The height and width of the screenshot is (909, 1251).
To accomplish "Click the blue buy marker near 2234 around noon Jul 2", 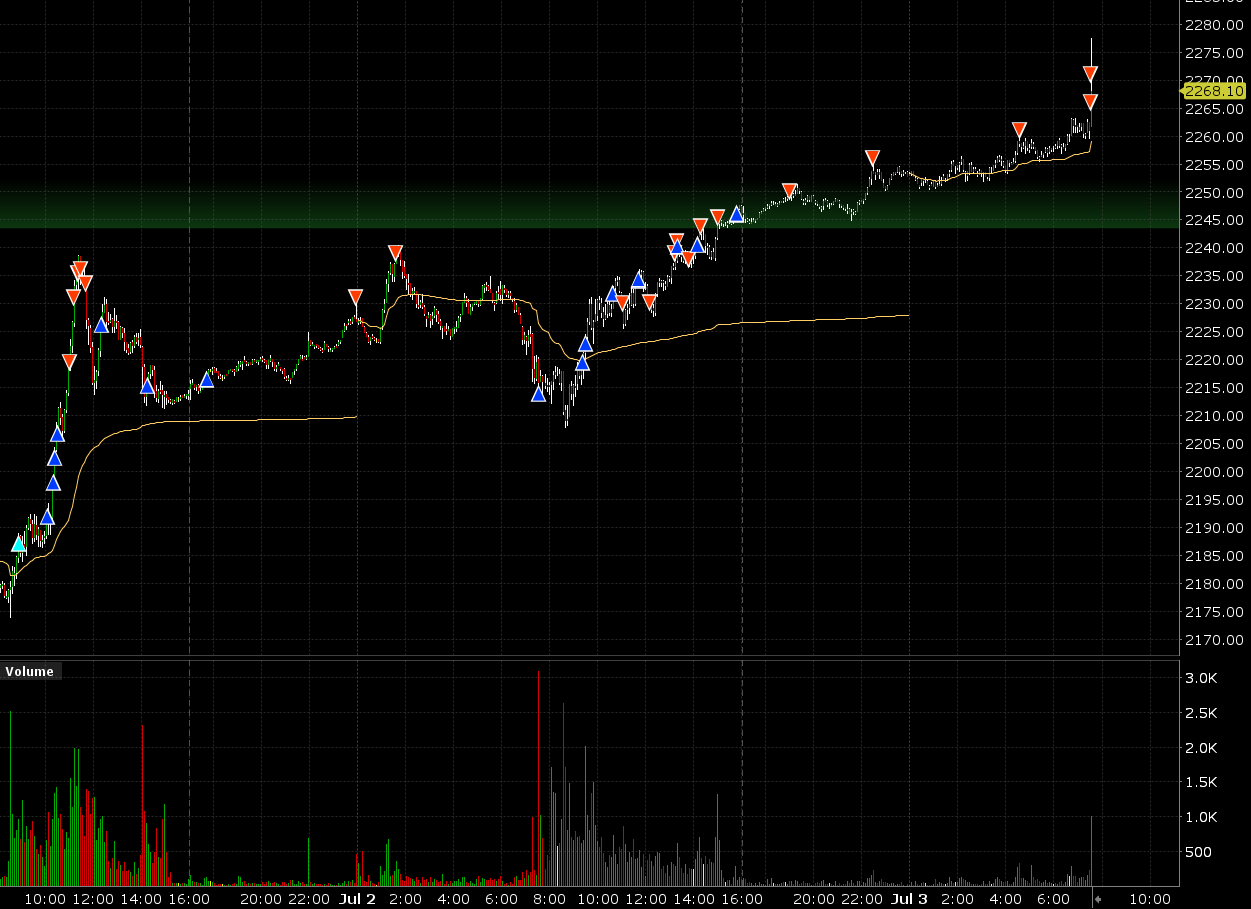I will 638,280.
